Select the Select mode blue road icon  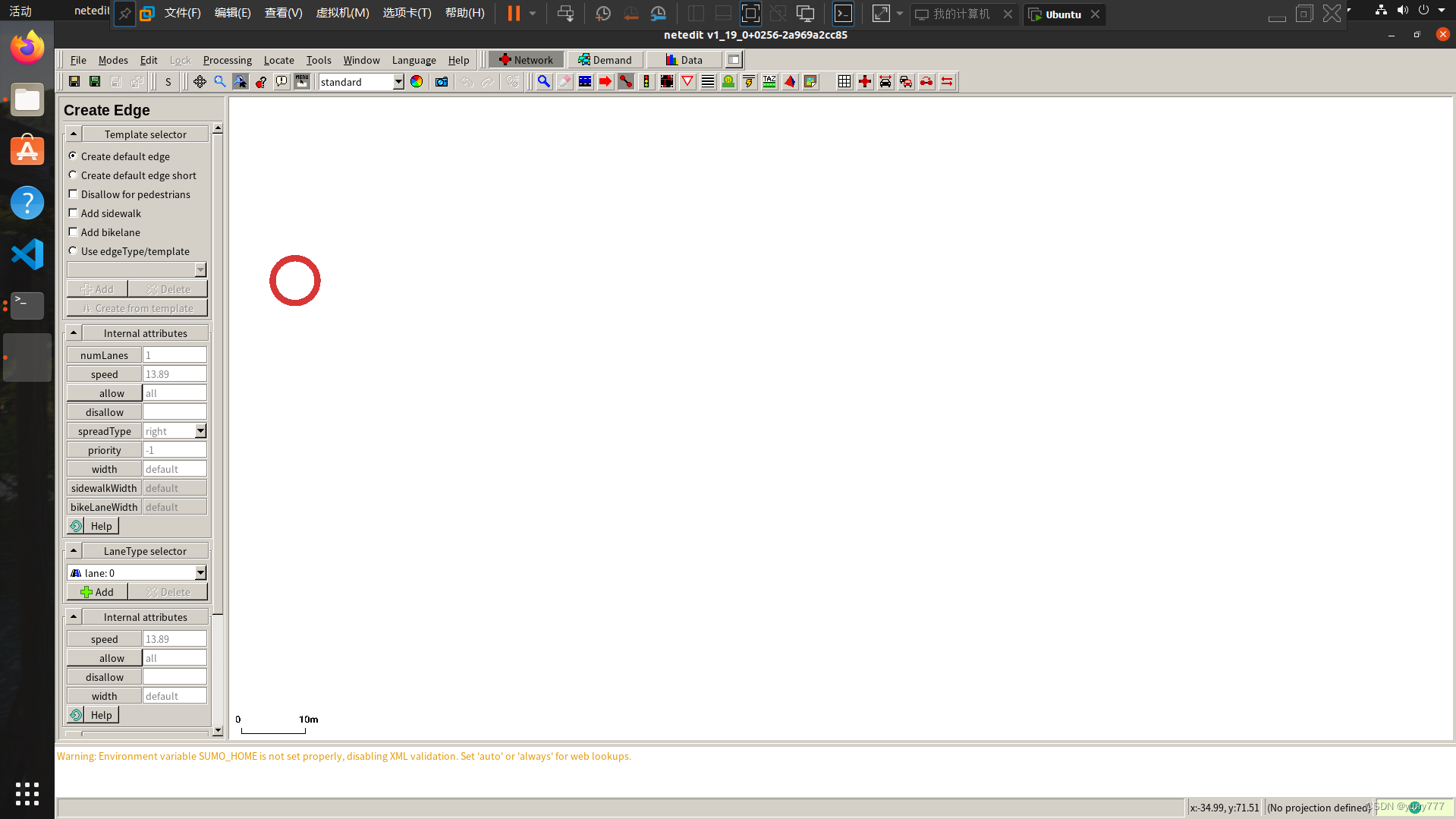(x=585, y=81)
